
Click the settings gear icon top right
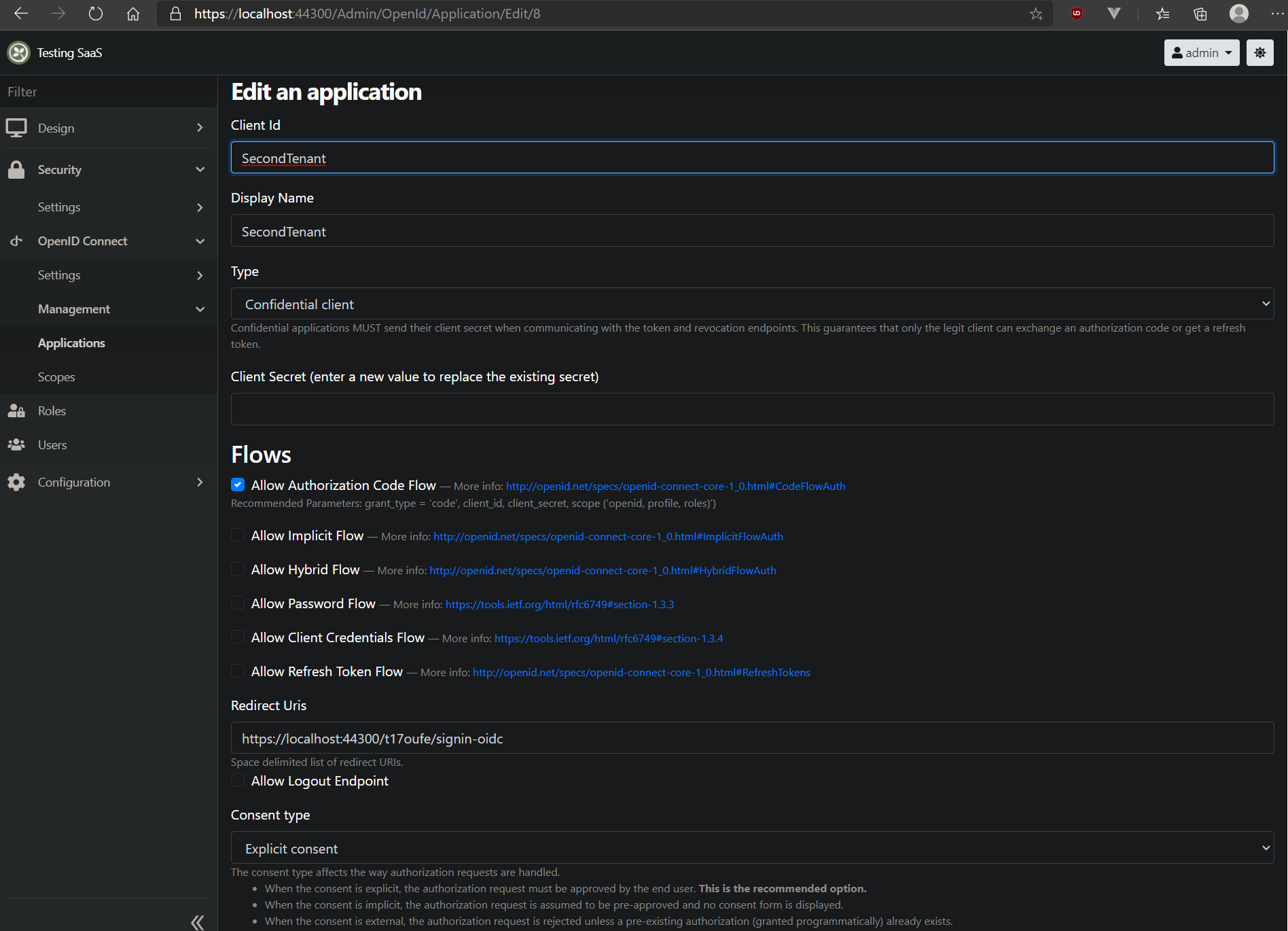(1260, 52)
